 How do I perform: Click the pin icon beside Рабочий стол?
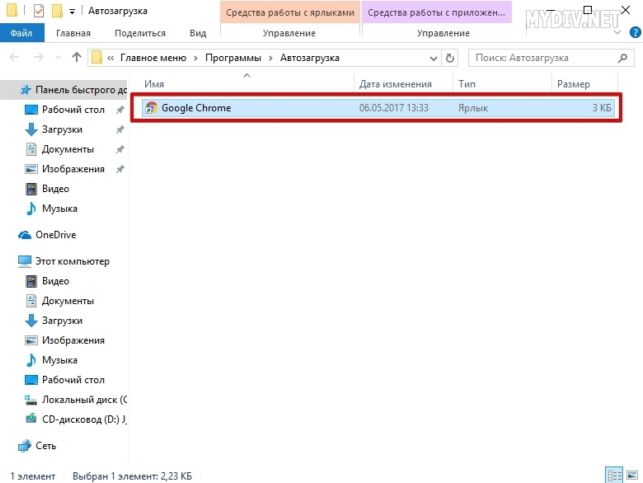pyautogui.click(x=120, y=109)
